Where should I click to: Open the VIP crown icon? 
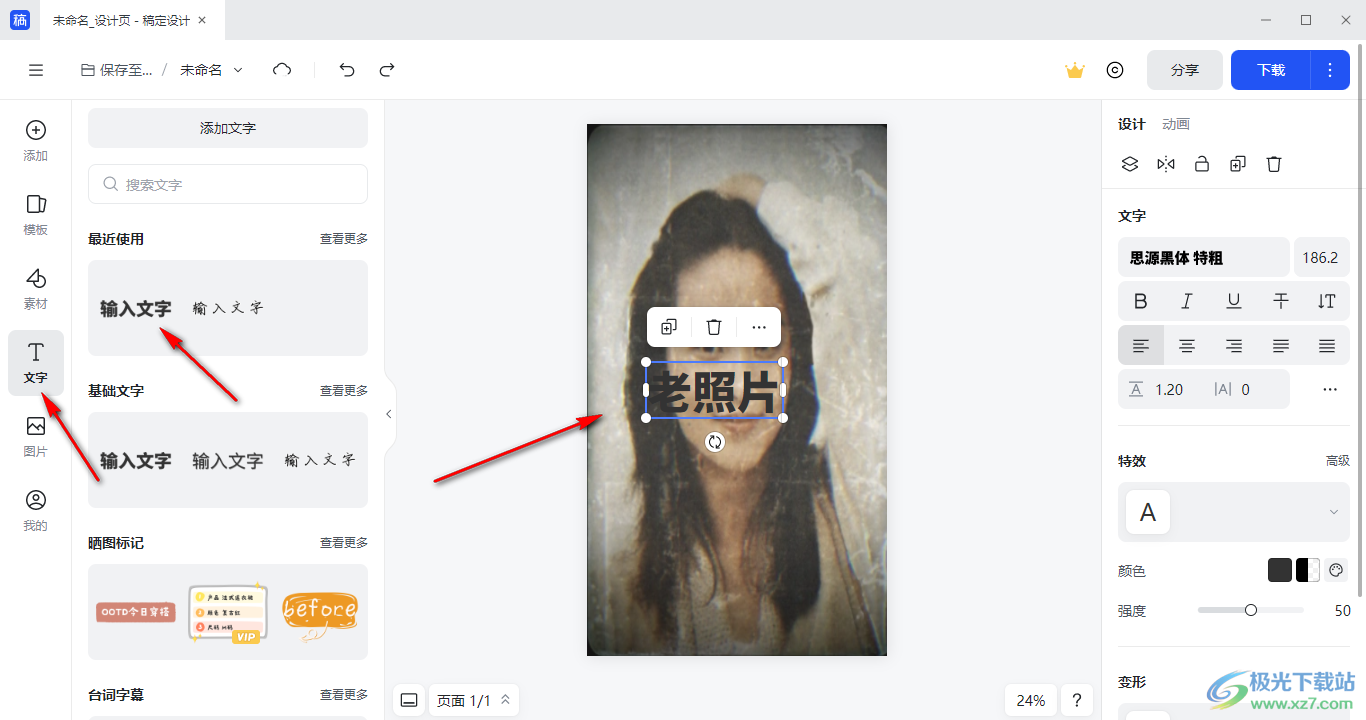(x=1075, y=70)
